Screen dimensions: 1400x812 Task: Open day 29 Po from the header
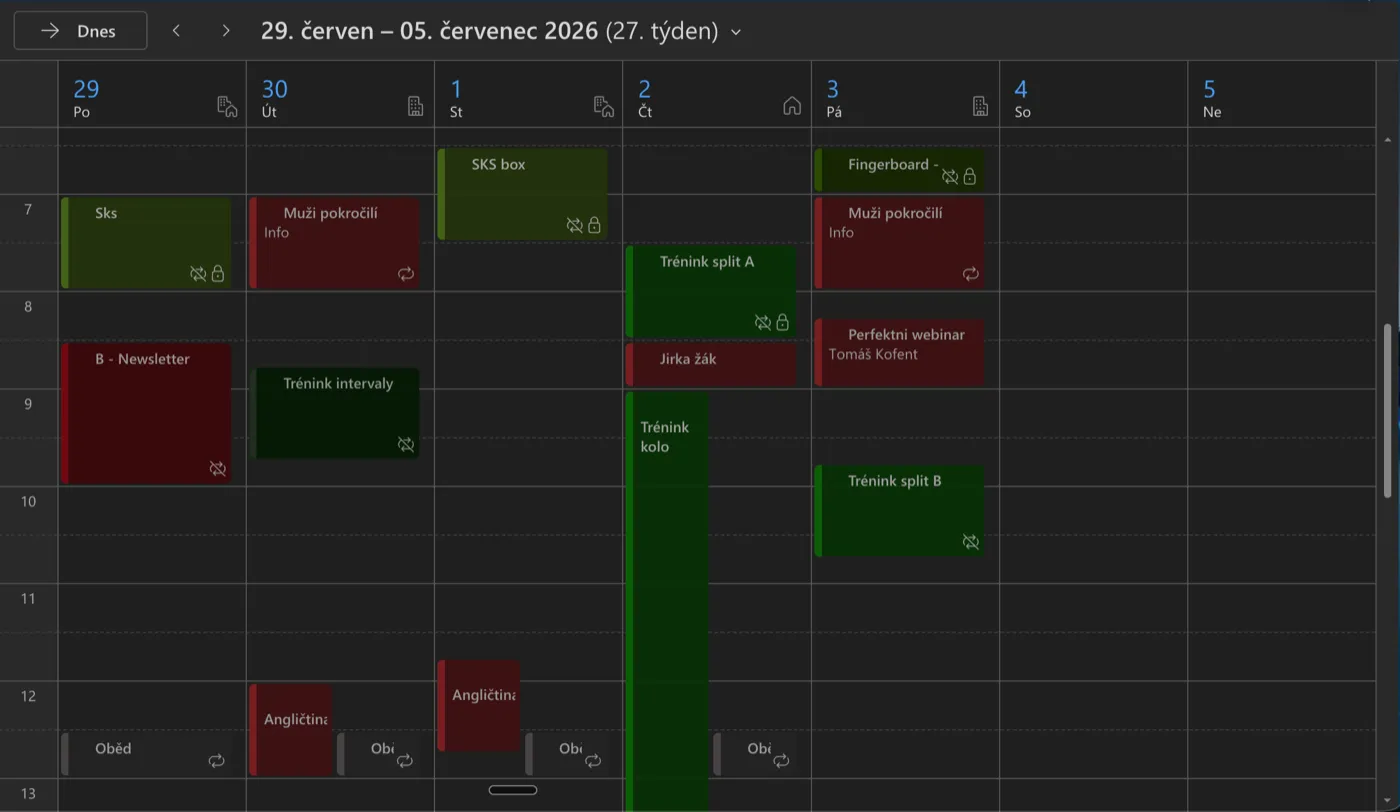87,98
